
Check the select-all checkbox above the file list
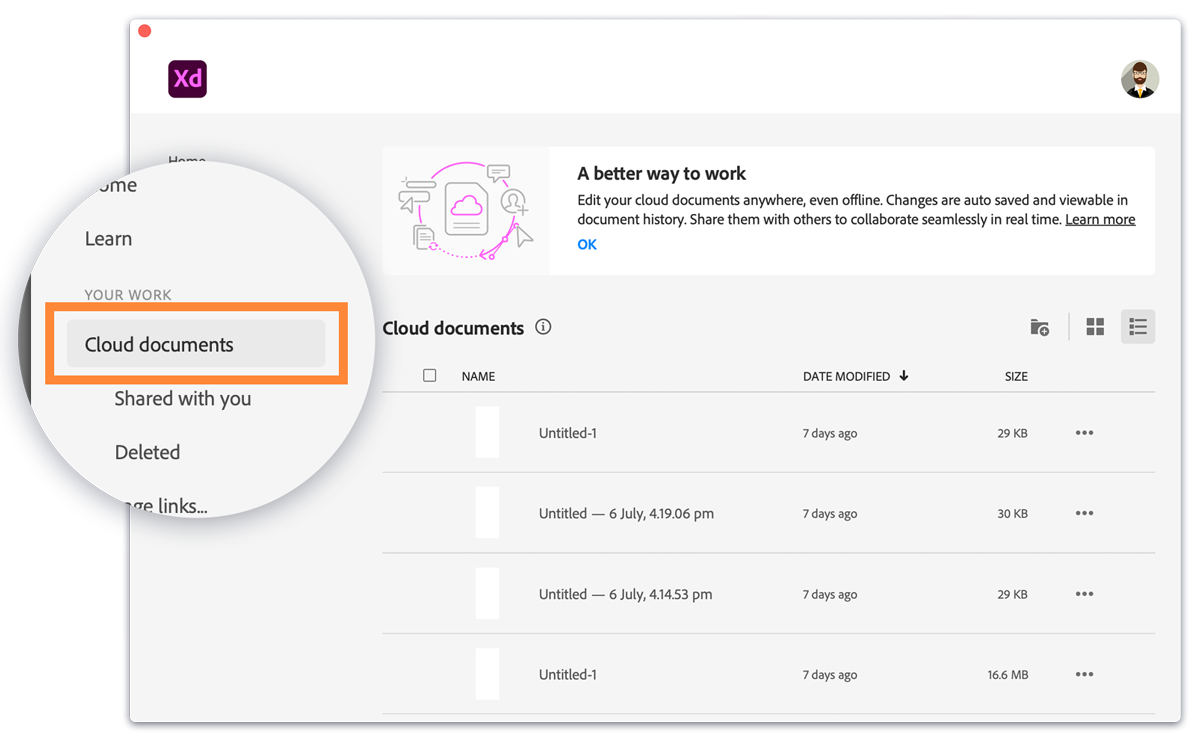point(429,375)
